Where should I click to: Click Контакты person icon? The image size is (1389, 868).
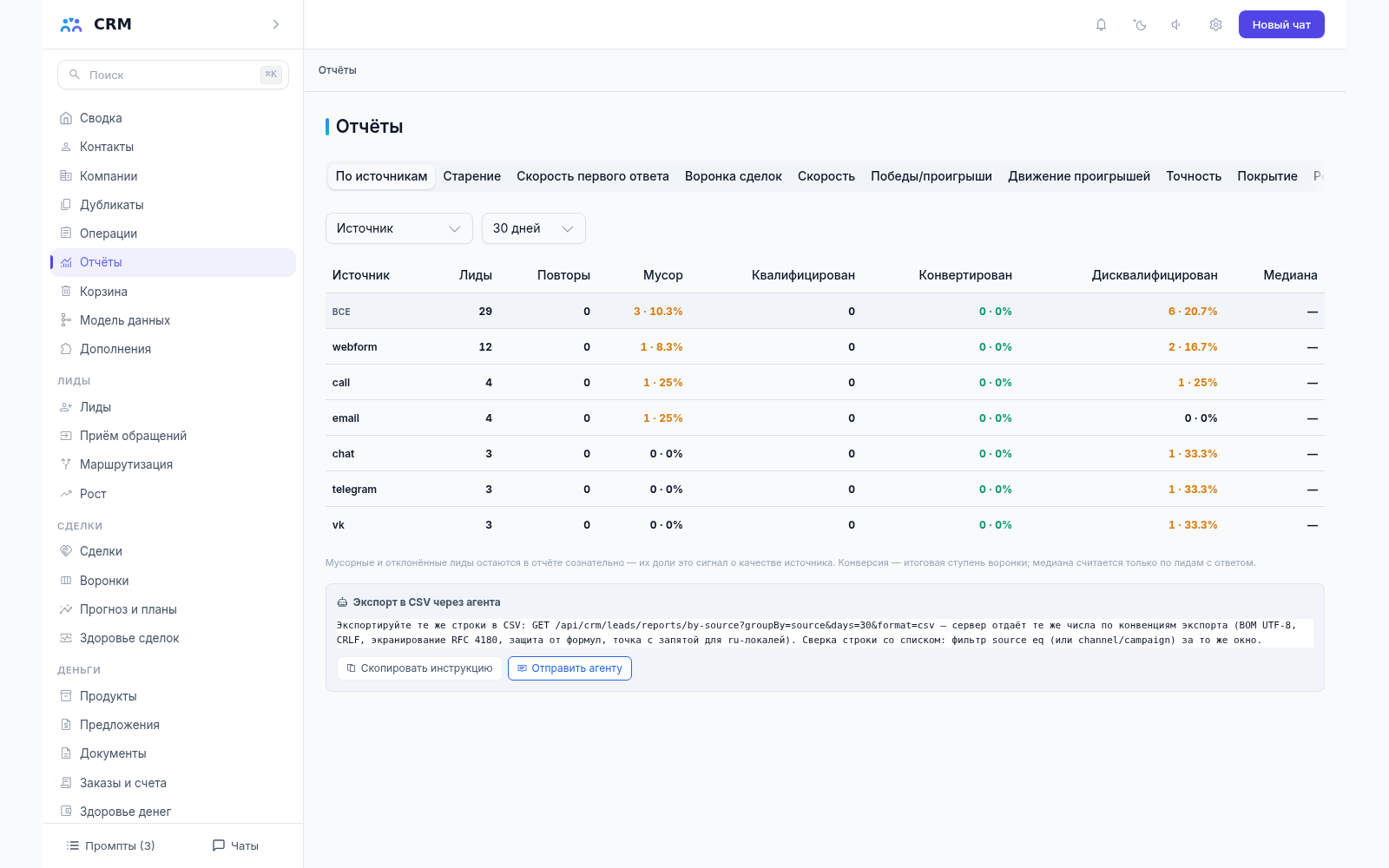pyautogui.click(x=66, y=147)
